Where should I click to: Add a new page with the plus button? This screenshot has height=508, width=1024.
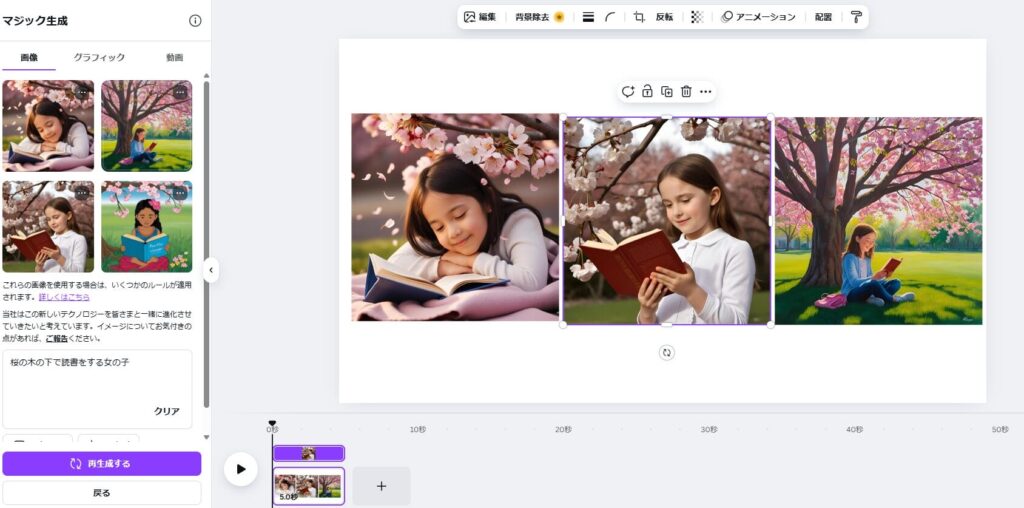pos(382,486)
